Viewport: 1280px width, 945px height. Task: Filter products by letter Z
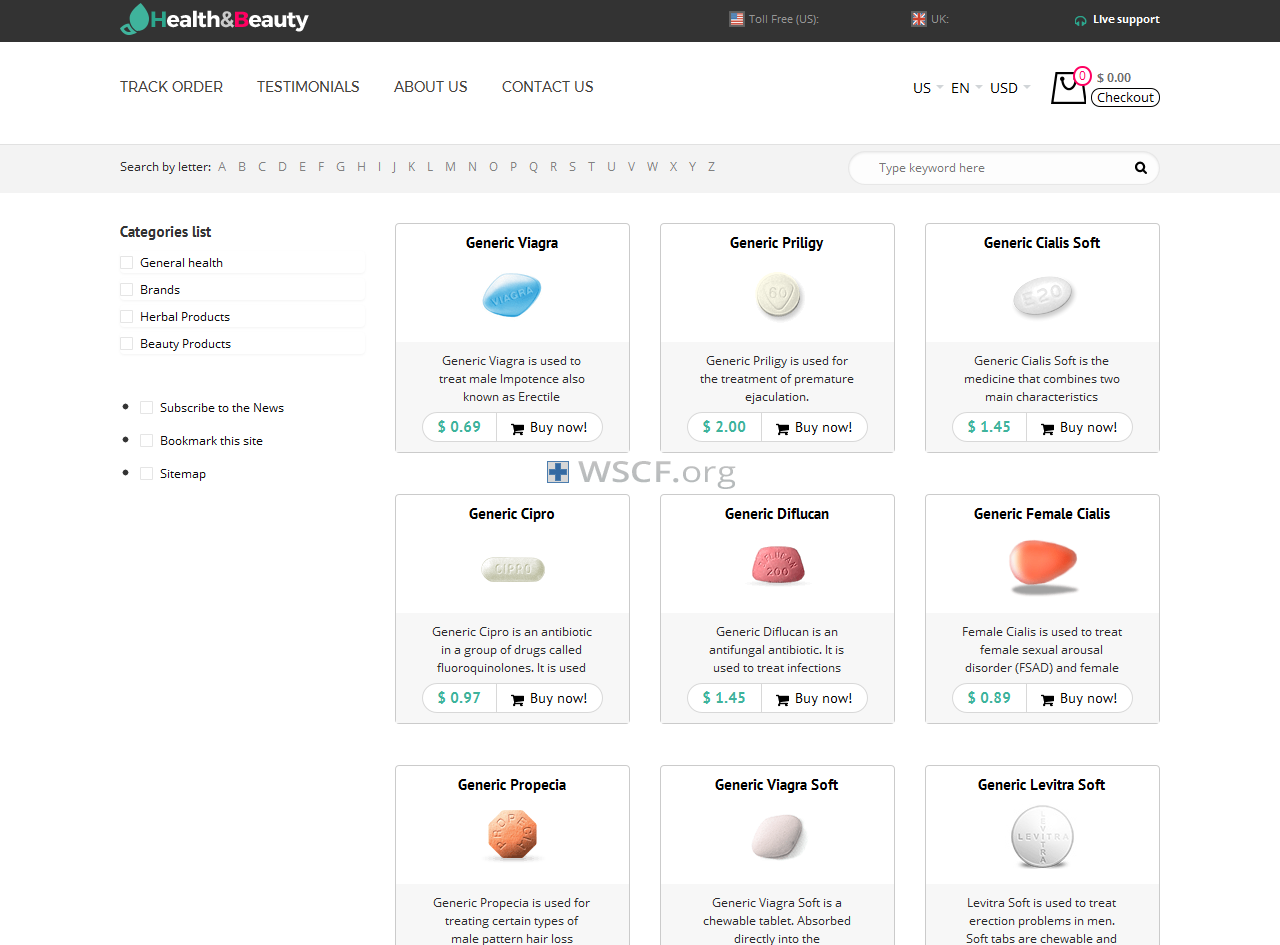(x=711, y=167)
